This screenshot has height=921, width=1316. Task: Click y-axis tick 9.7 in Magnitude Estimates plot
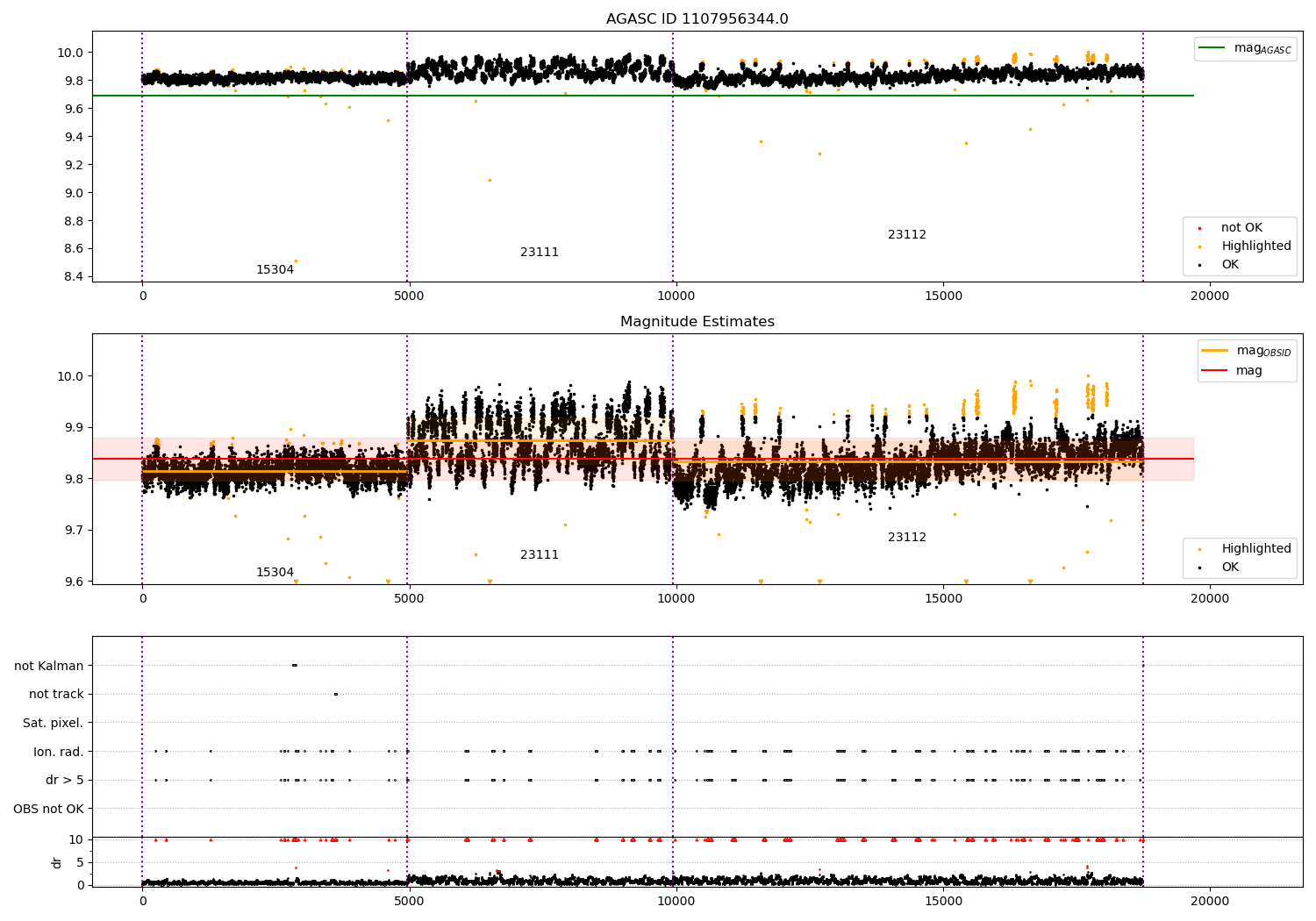click(x=74, y=531)
